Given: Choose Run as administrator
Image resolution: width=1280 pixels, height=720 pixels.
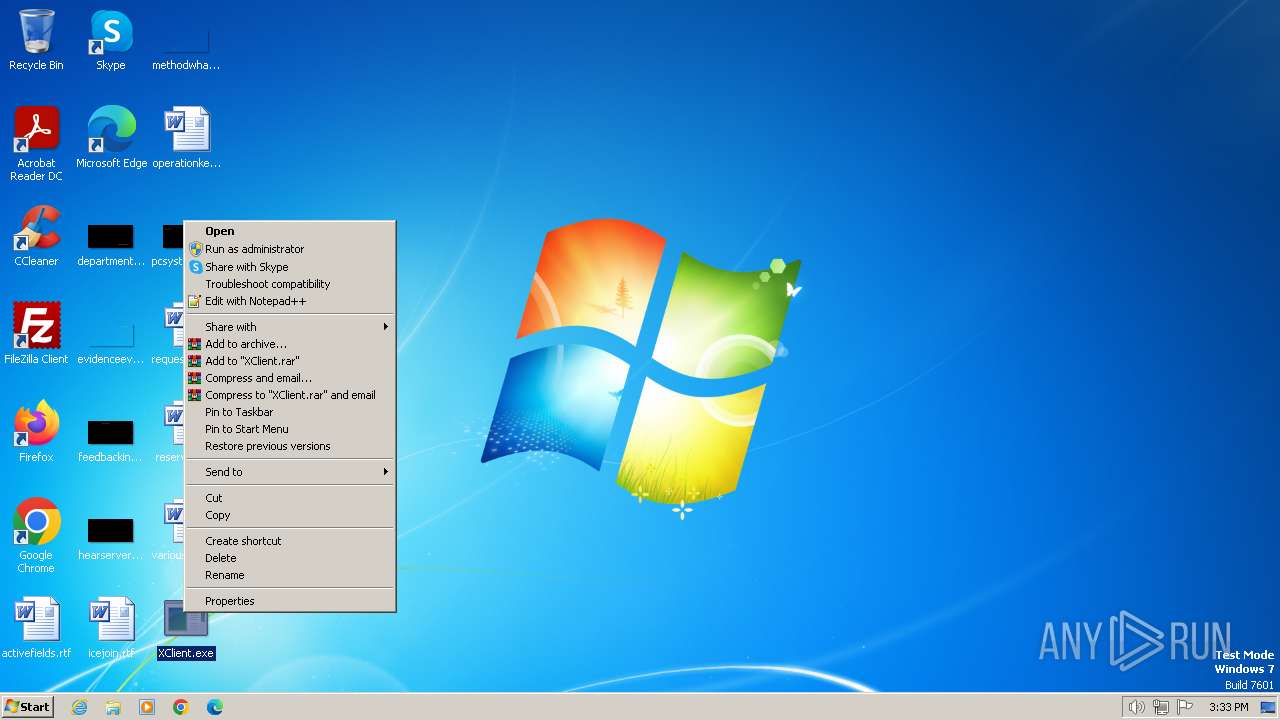Looking at the screenshot, I should point(290,249).
